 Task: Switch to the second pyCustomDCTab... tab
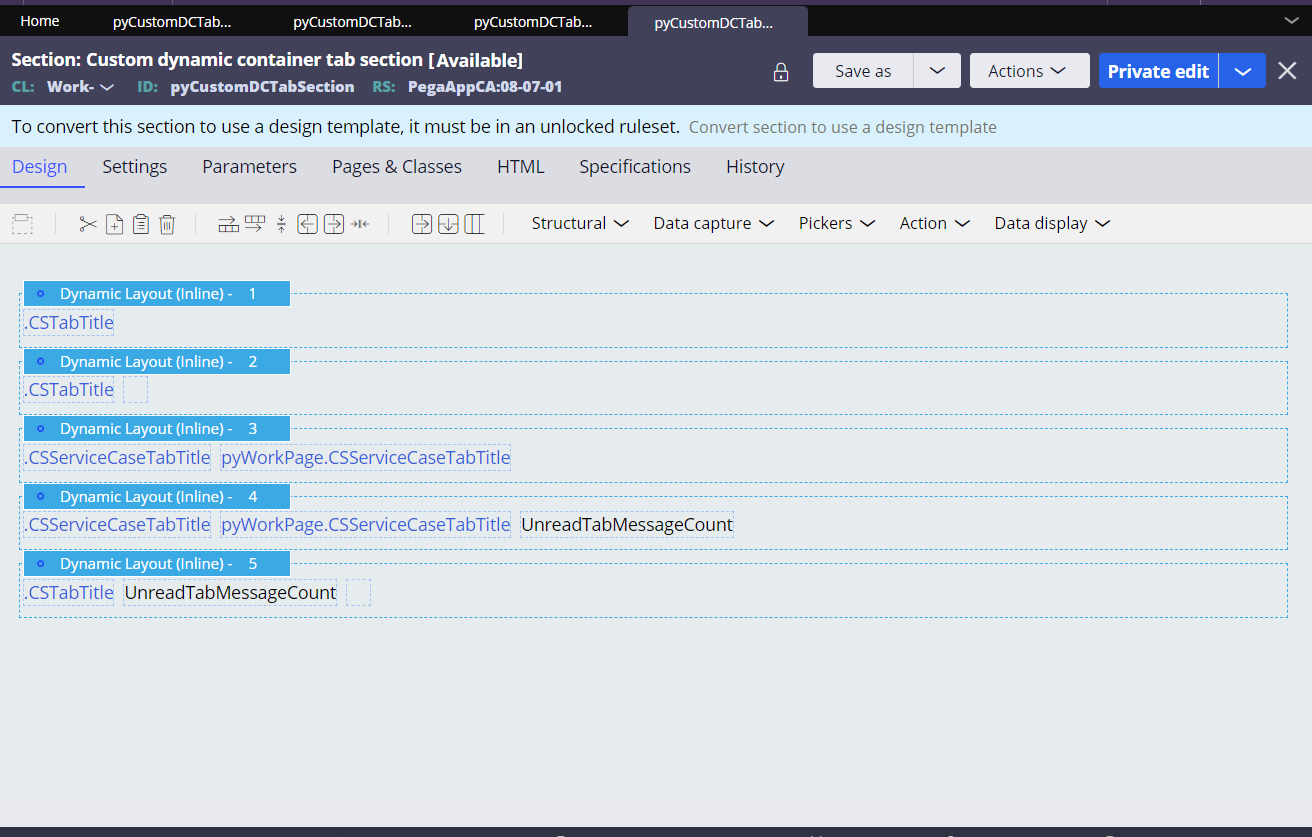(x=353, y=21)
